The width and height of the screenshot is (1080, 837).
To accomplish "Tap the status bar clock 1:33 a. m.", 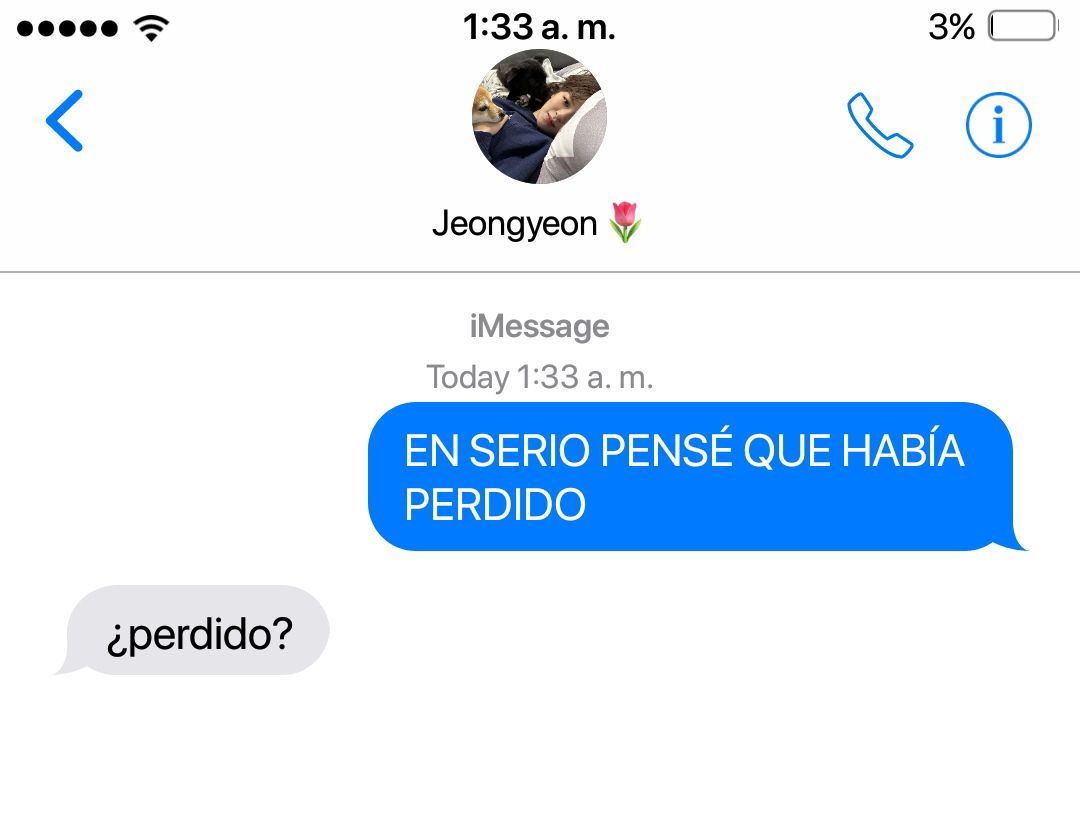I will click(539, 28).
